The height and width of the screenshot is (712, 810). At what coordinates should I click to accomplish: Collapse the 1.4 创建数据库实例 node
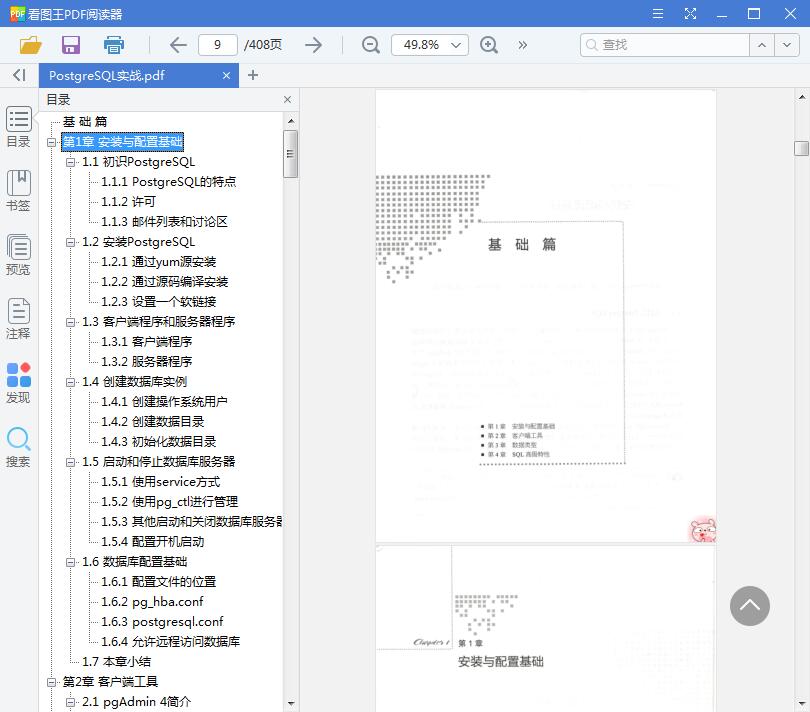coord(70,382)
